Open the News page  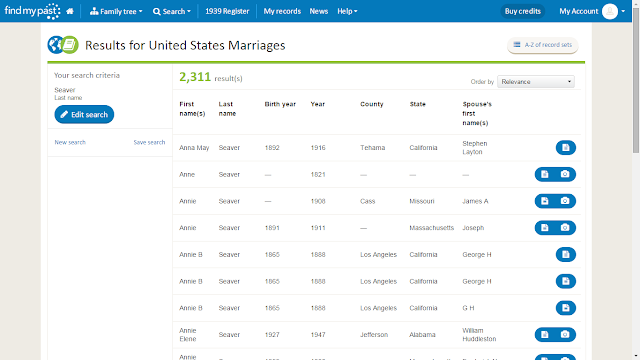[318, 11]
